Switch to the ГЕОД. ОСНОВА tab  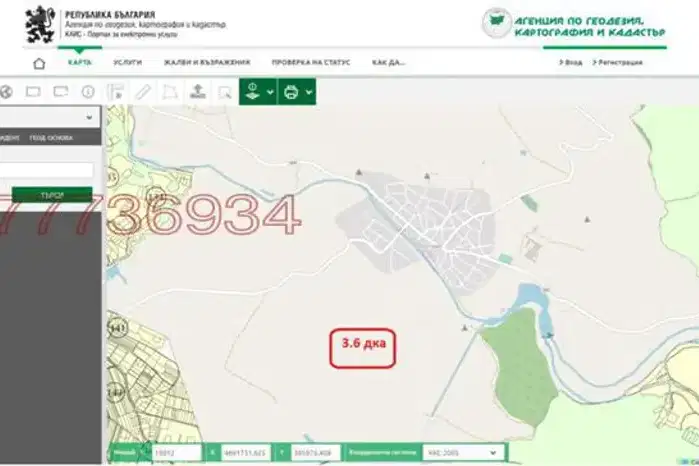pos(51,138)
